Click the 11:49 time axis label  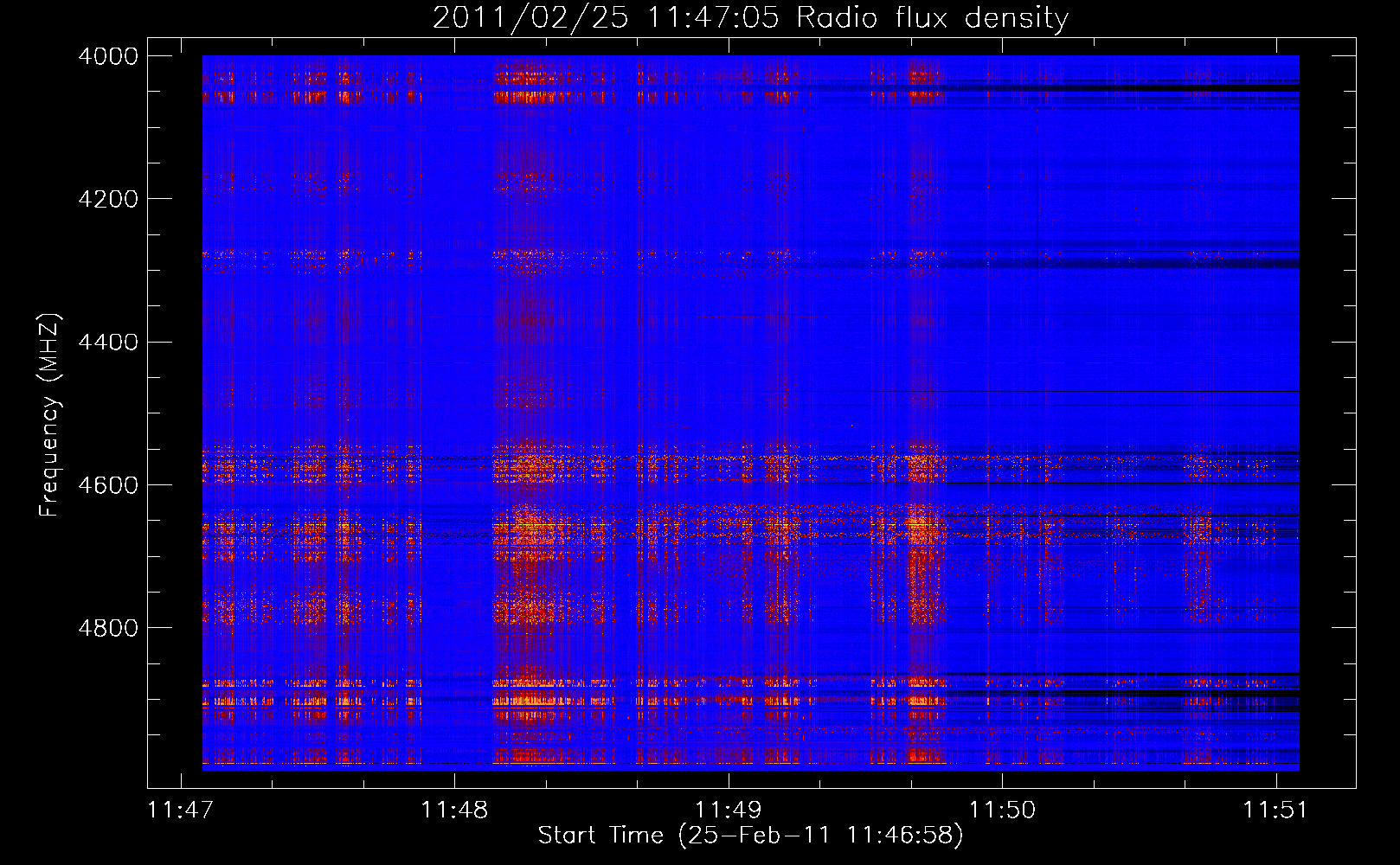click(729, 810)
